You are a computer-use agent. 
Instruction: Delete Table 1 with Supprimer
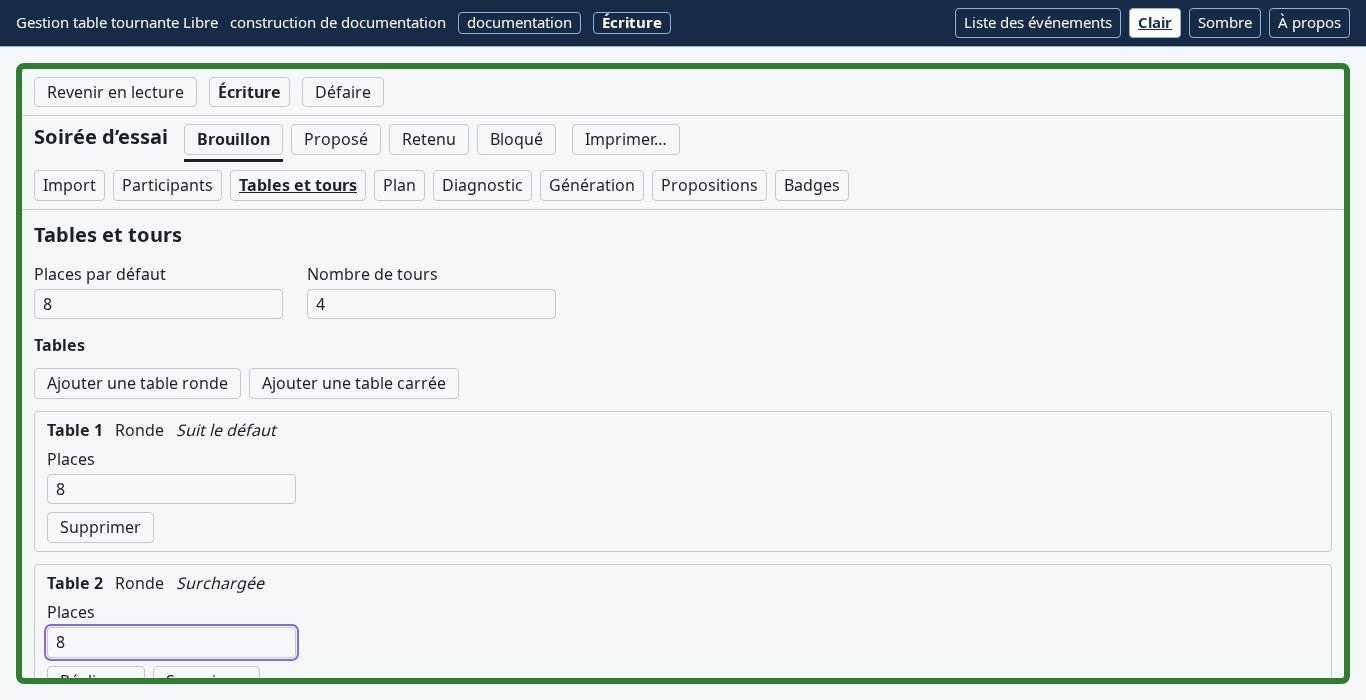click(x=100, y=527)
